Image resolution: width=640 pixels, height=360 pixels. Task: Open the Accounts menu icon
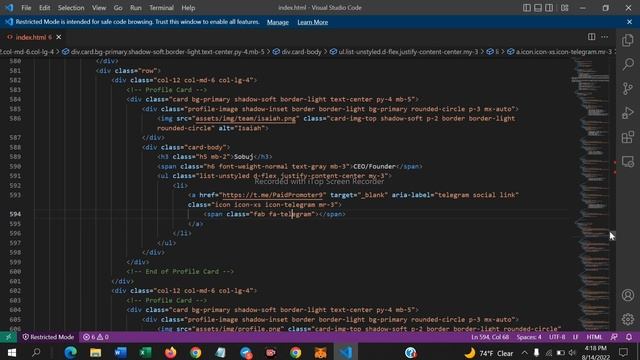pyautogui.click(x=628, y=295)
